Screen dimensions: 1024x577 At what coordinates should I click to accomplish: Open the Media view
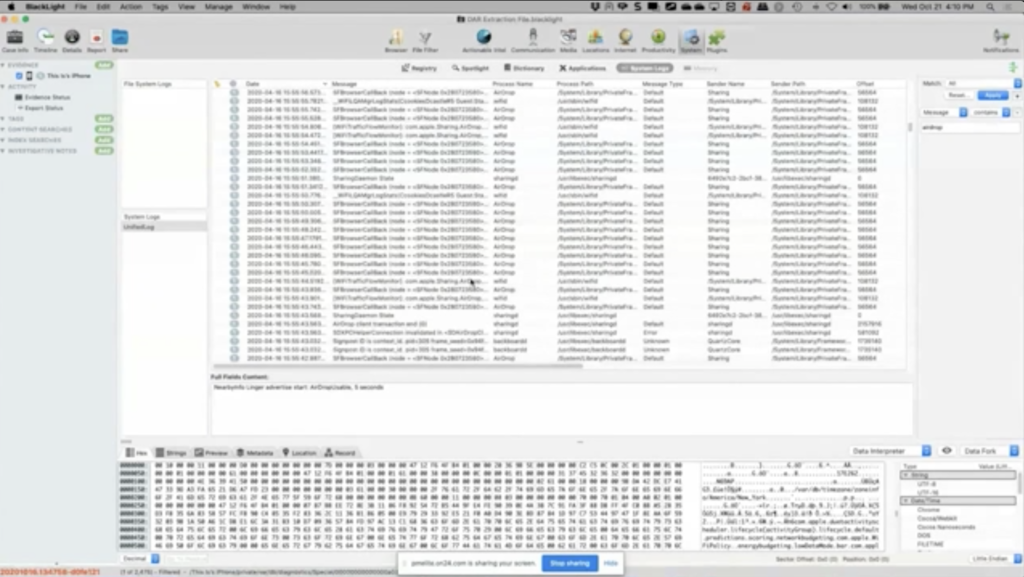568,40
